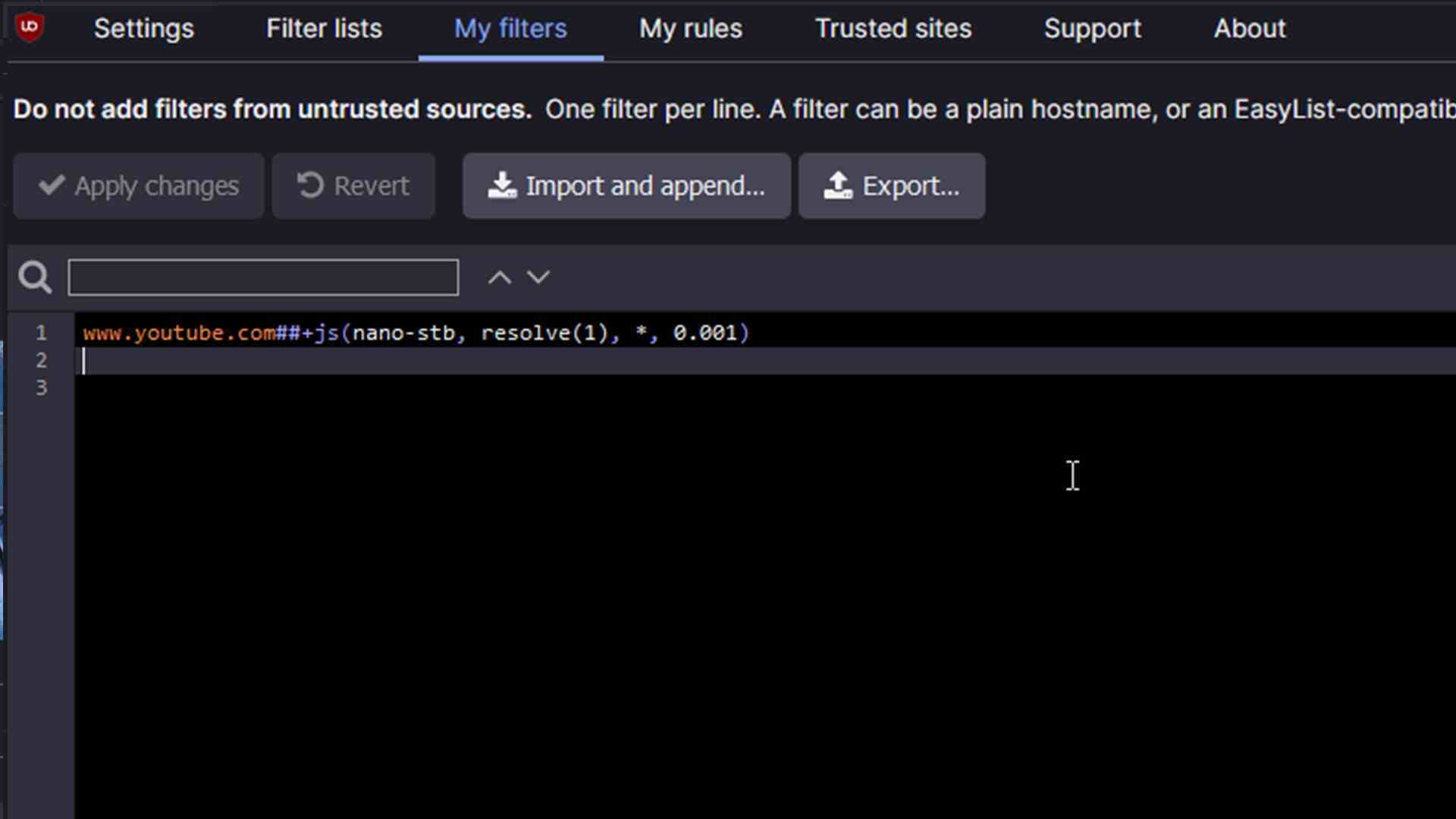
Task: Click the Import and append button
Action: pos(628,186)
